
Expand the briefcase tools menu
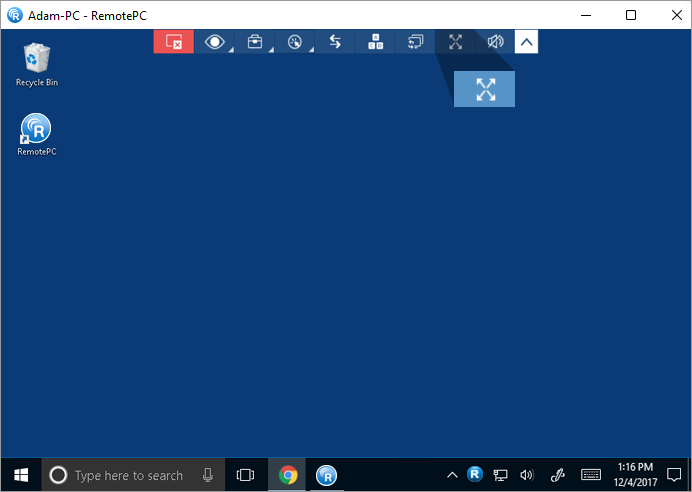pos(255,42)
